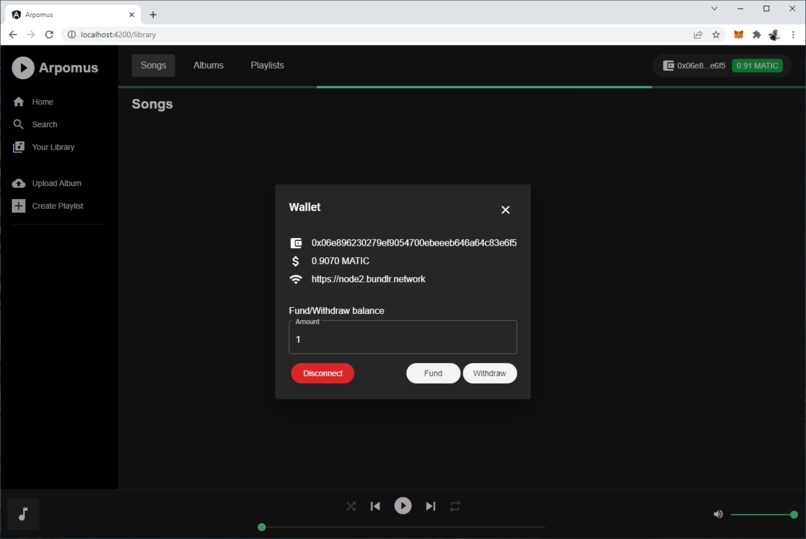The height and width of the screenshot is (539, 806).
Task: Share this page icon in address bar
Action: [x=698, y=34]
